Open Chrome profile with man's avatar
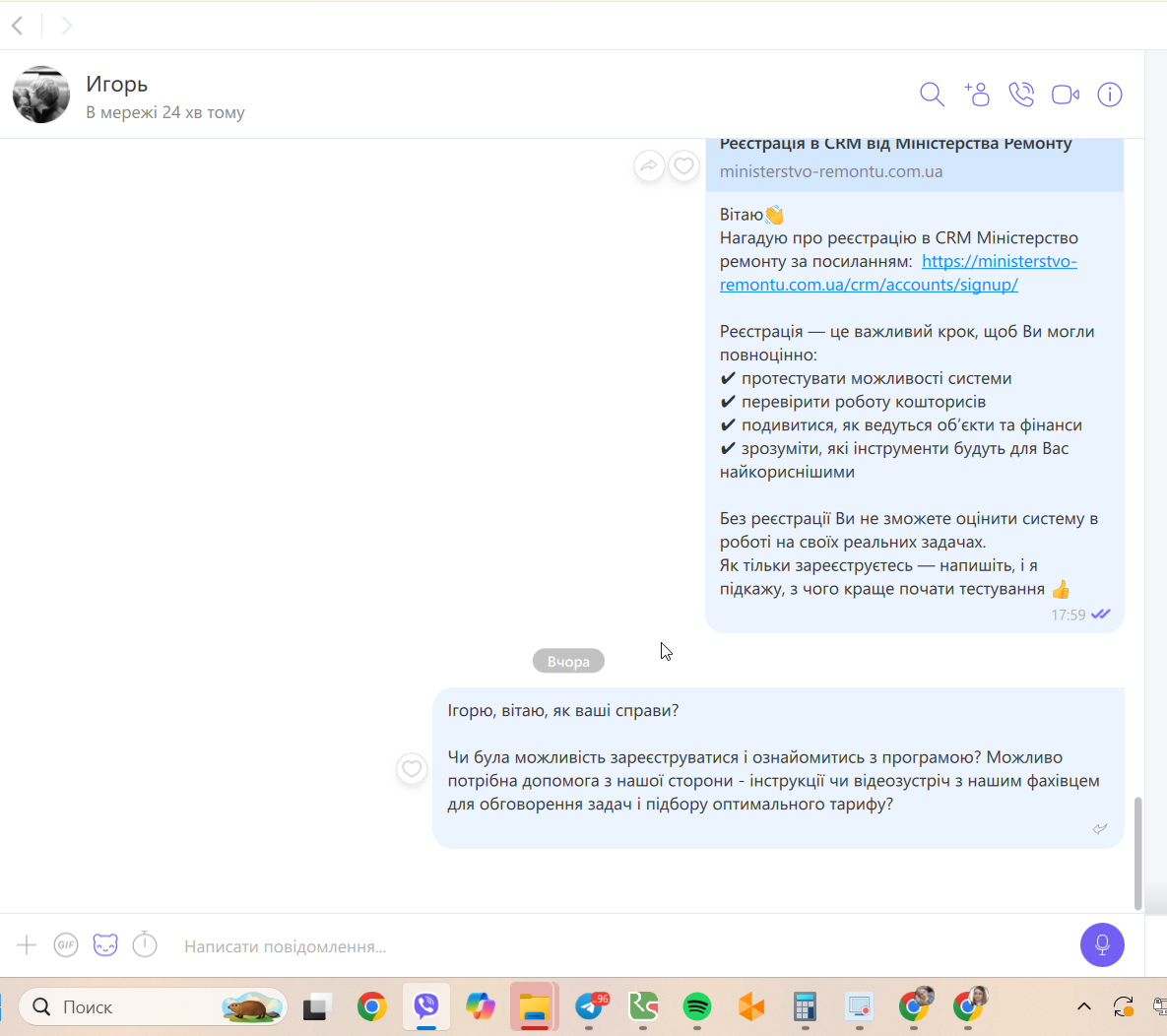Viewport: 1167px width, 1036px height. click(x=914, y=1004)
